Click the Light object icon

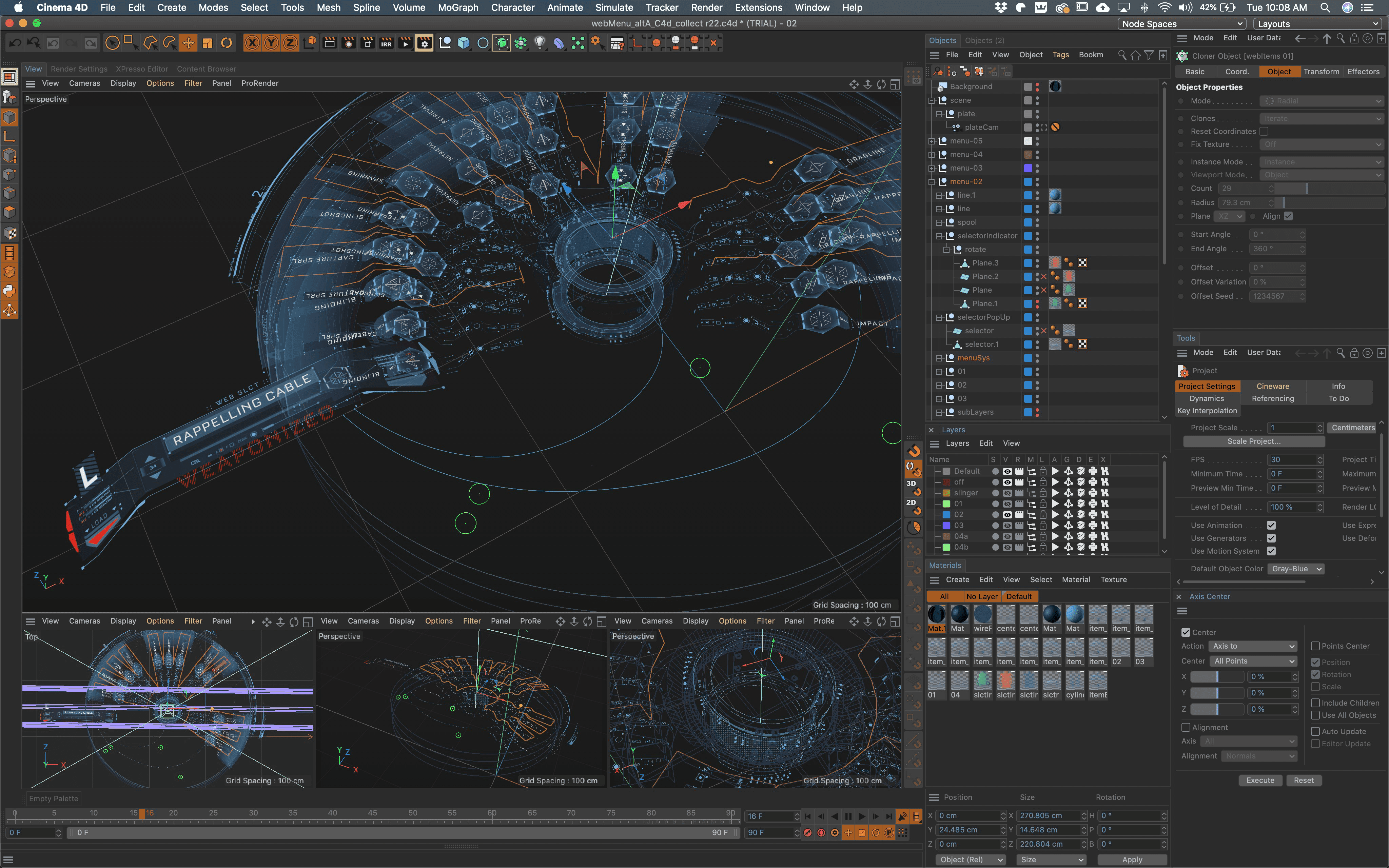pyautogui.click(x=540, y=43)
